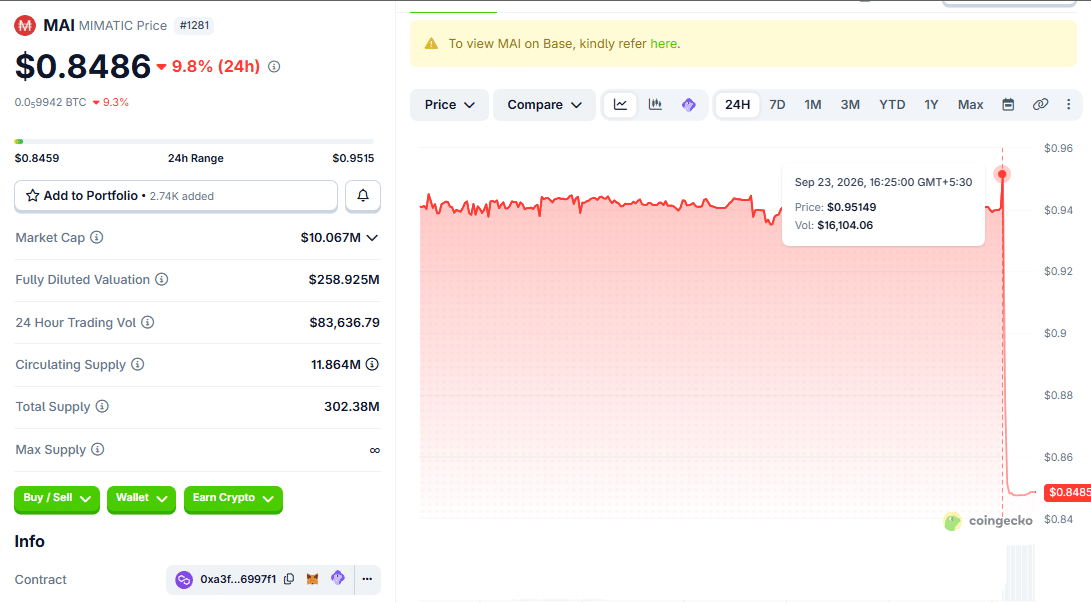This screenshot has height=603, width=1091.
Task: Open the Compare dropdown
Action: click(544, 104)
